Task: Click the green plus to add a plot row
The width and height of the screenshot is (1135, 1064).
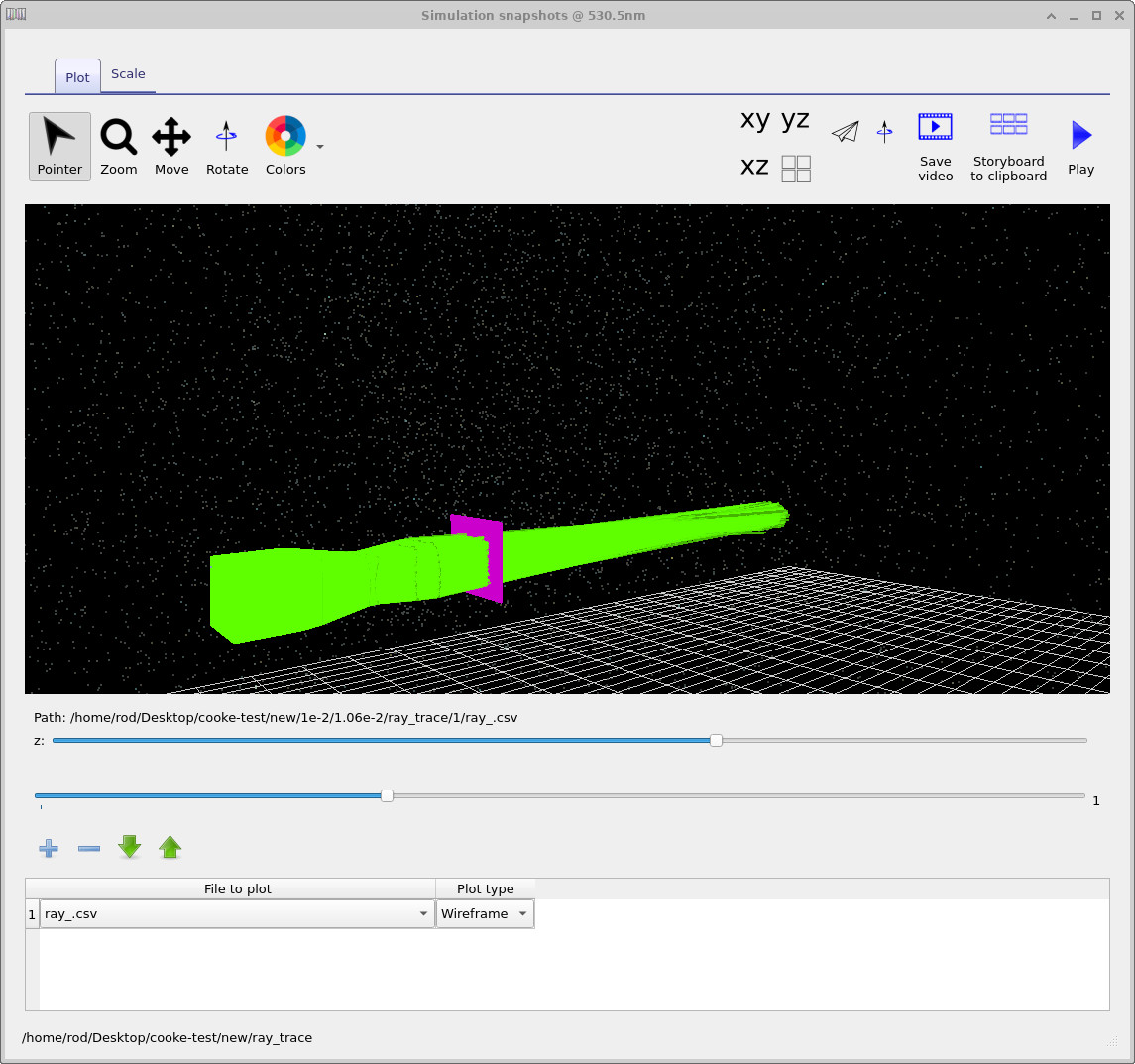Action: point(48,848)
